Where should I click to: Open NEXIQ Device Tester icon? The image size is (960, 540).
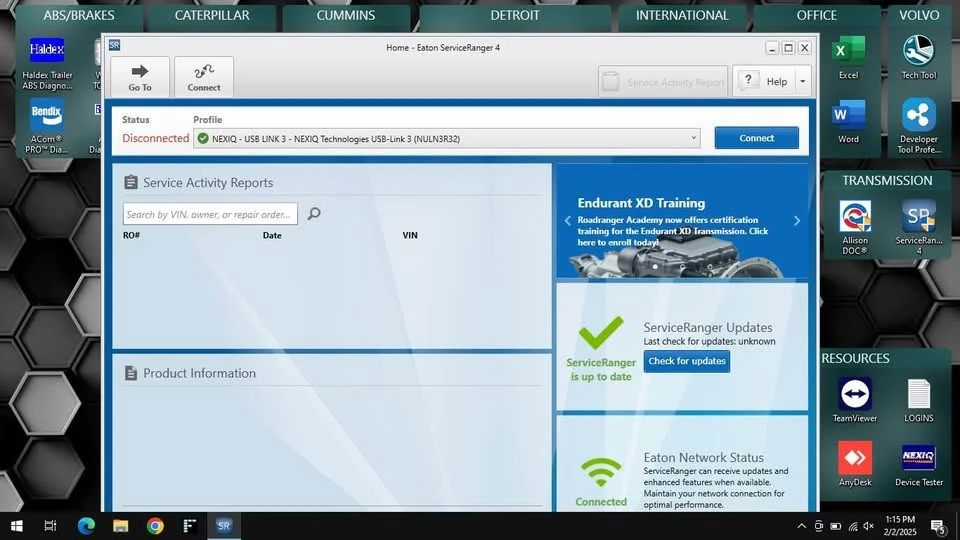[x=918, y=465]
